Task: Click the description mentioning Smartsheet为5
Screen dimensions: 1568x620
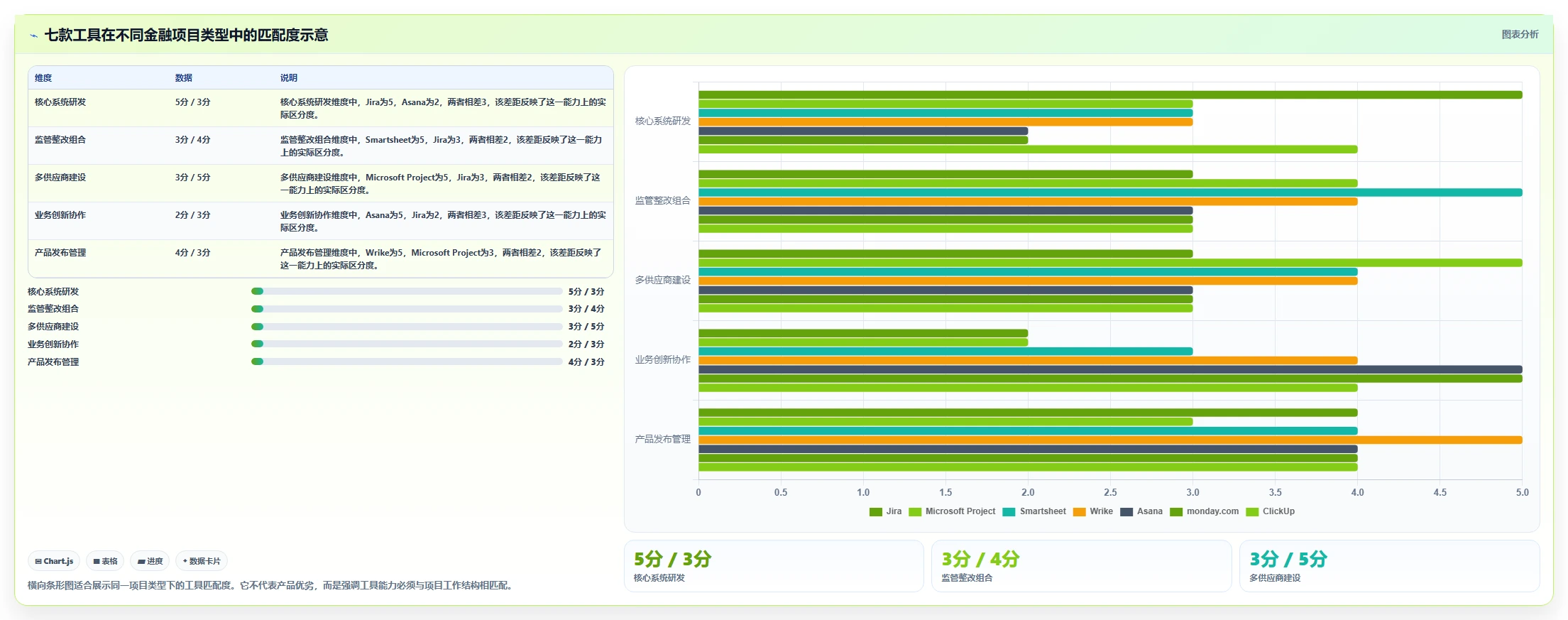Action: point(443,146)
